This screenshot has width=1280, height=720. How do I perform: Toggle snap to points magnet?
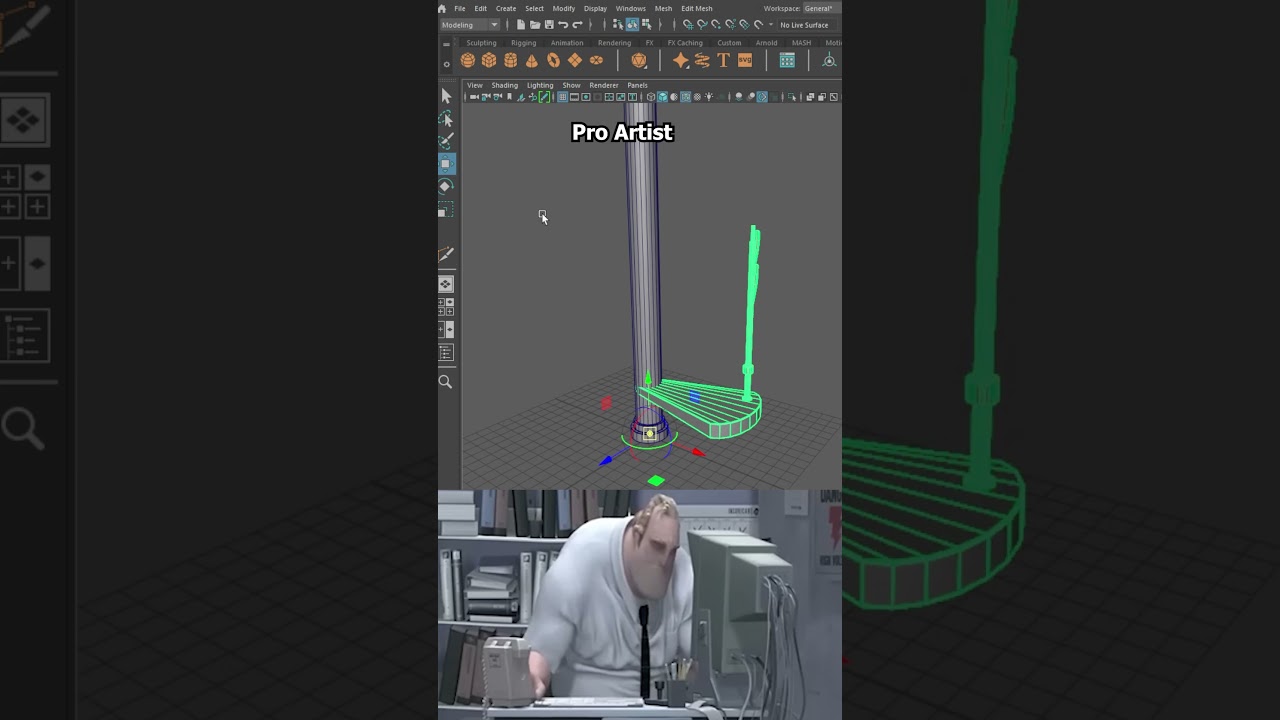click(x=716, y=25)
